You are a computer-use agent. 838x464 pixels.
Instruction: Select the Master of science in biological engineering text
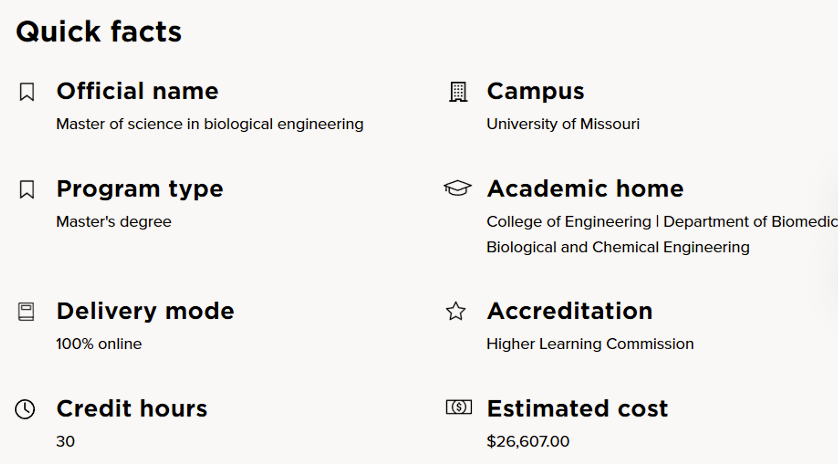pos(210,124)
